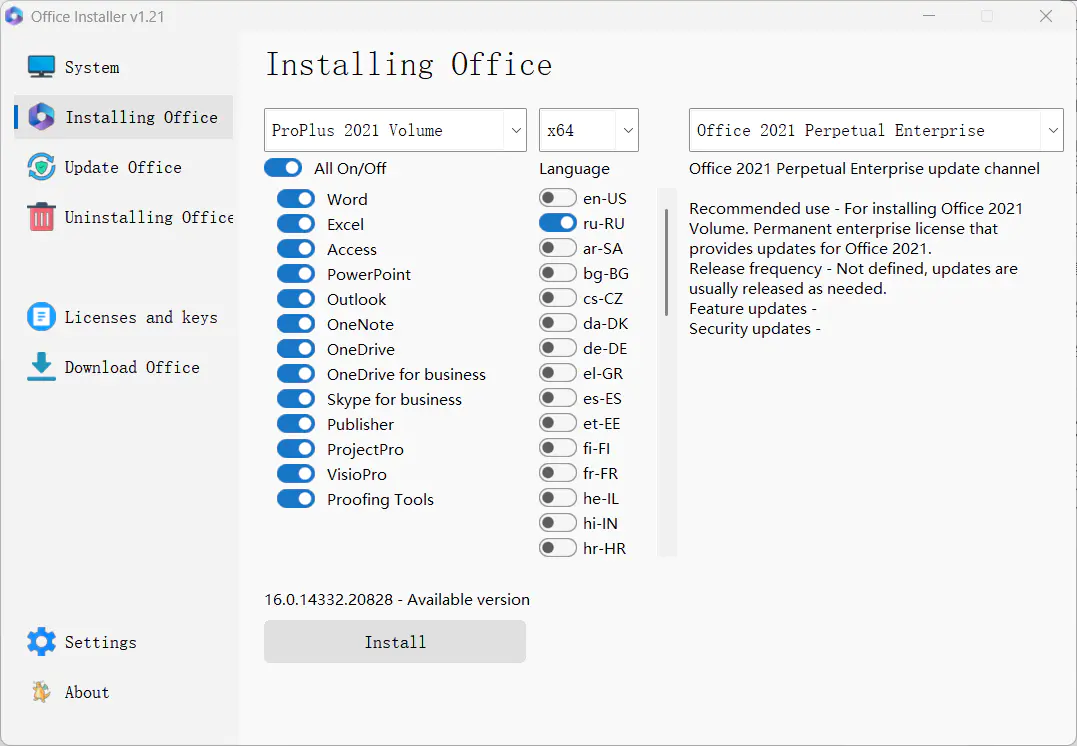Turn on hi-IN language

point(558,523)
